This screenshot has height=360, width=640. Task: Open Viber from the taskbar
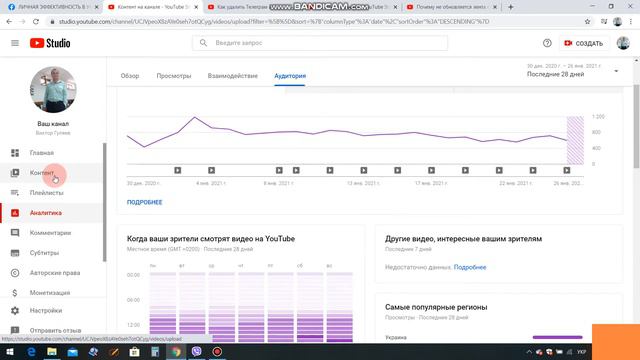196,351
